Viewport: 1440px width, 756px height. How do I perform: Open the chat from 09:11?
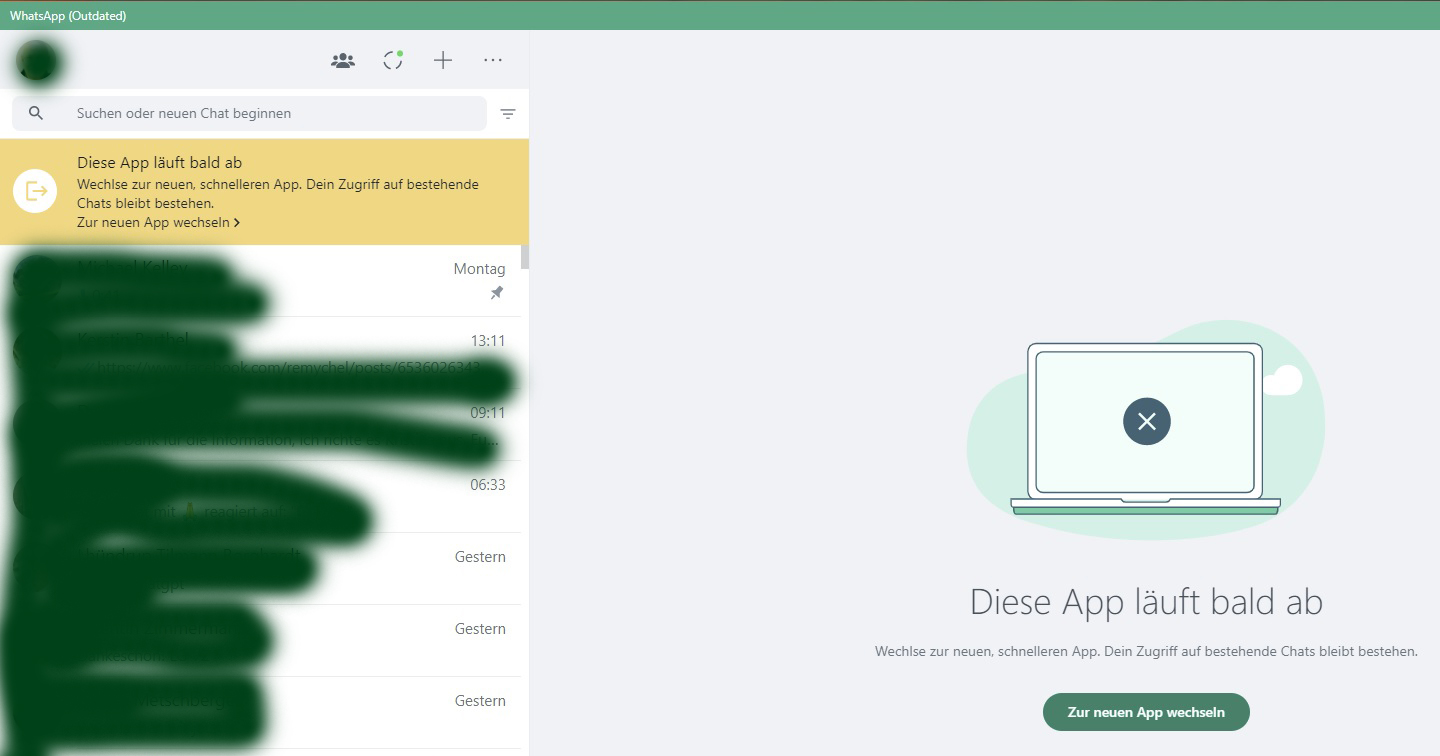(x=261, y=425)
